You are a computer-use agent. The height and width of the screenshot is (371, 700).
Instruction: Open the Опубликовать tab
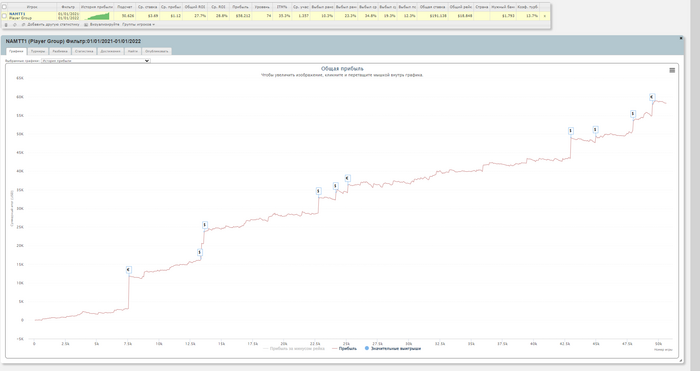click(x=157, y=51)
